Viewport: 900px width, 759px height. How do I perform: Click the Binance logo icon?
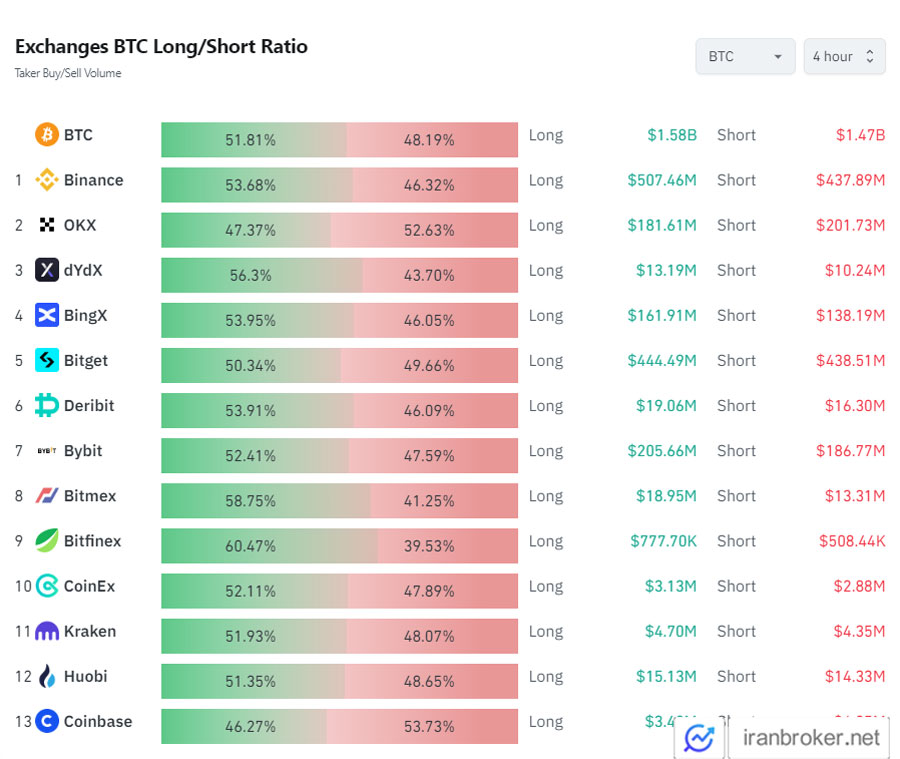(47, 180)
